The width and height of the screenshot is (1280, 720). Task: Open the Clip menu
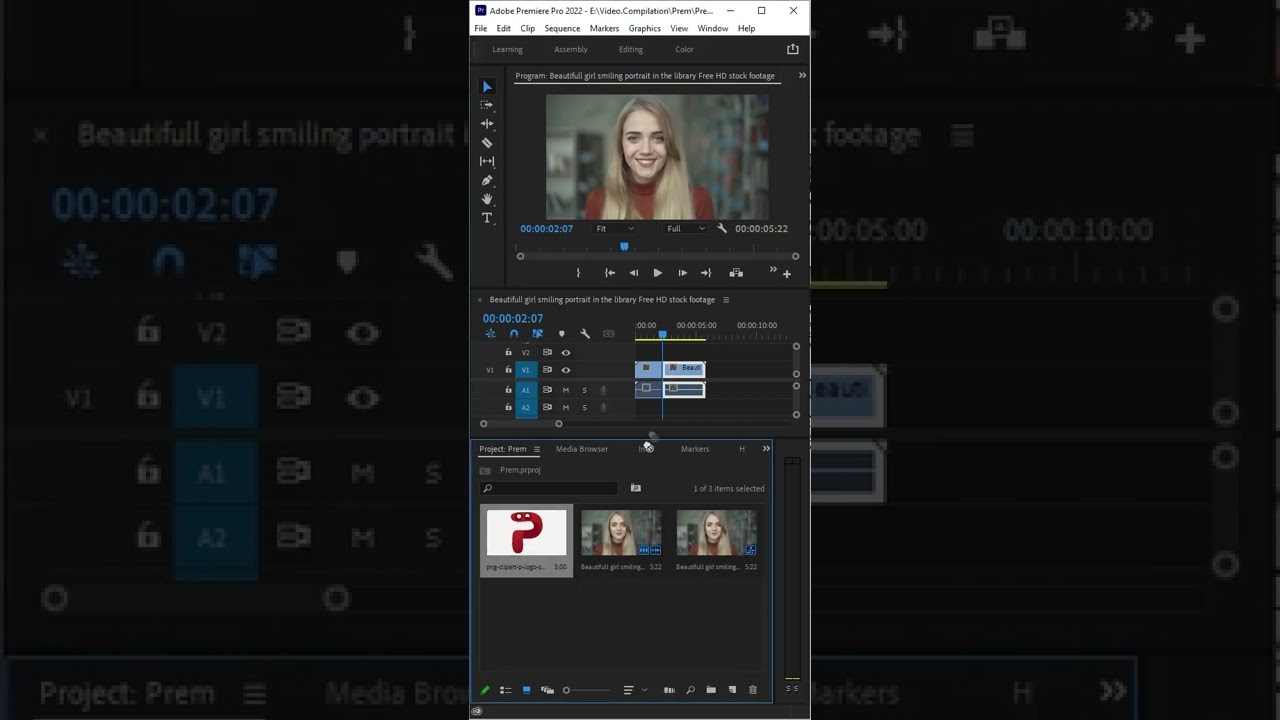(x=528, y=28)
